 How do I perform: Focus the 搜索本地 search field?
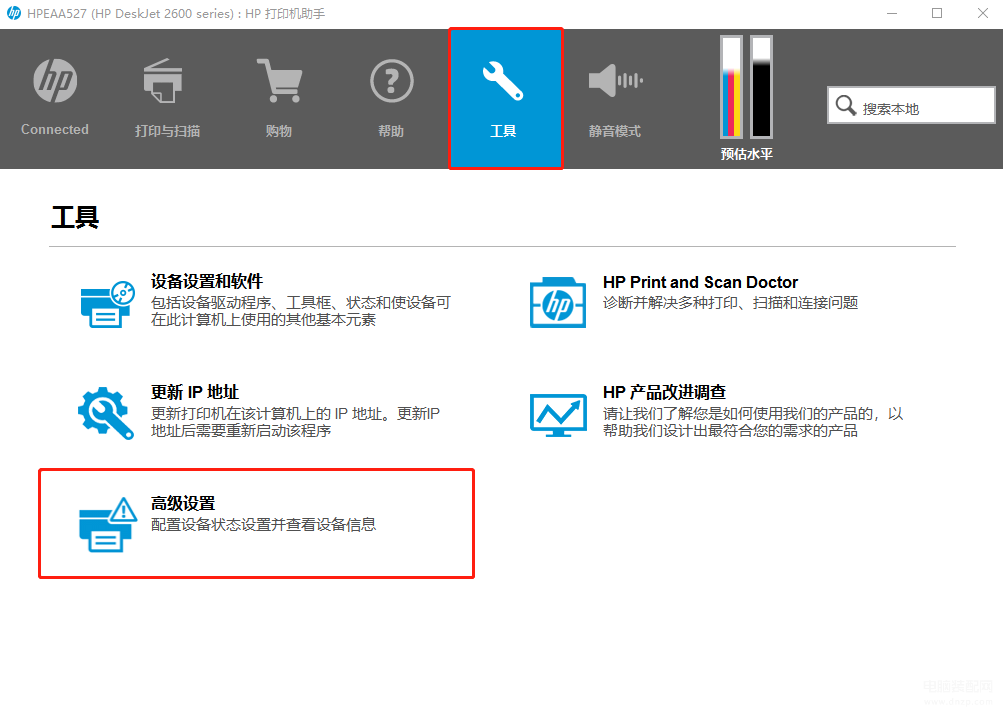tap(911, 106)
